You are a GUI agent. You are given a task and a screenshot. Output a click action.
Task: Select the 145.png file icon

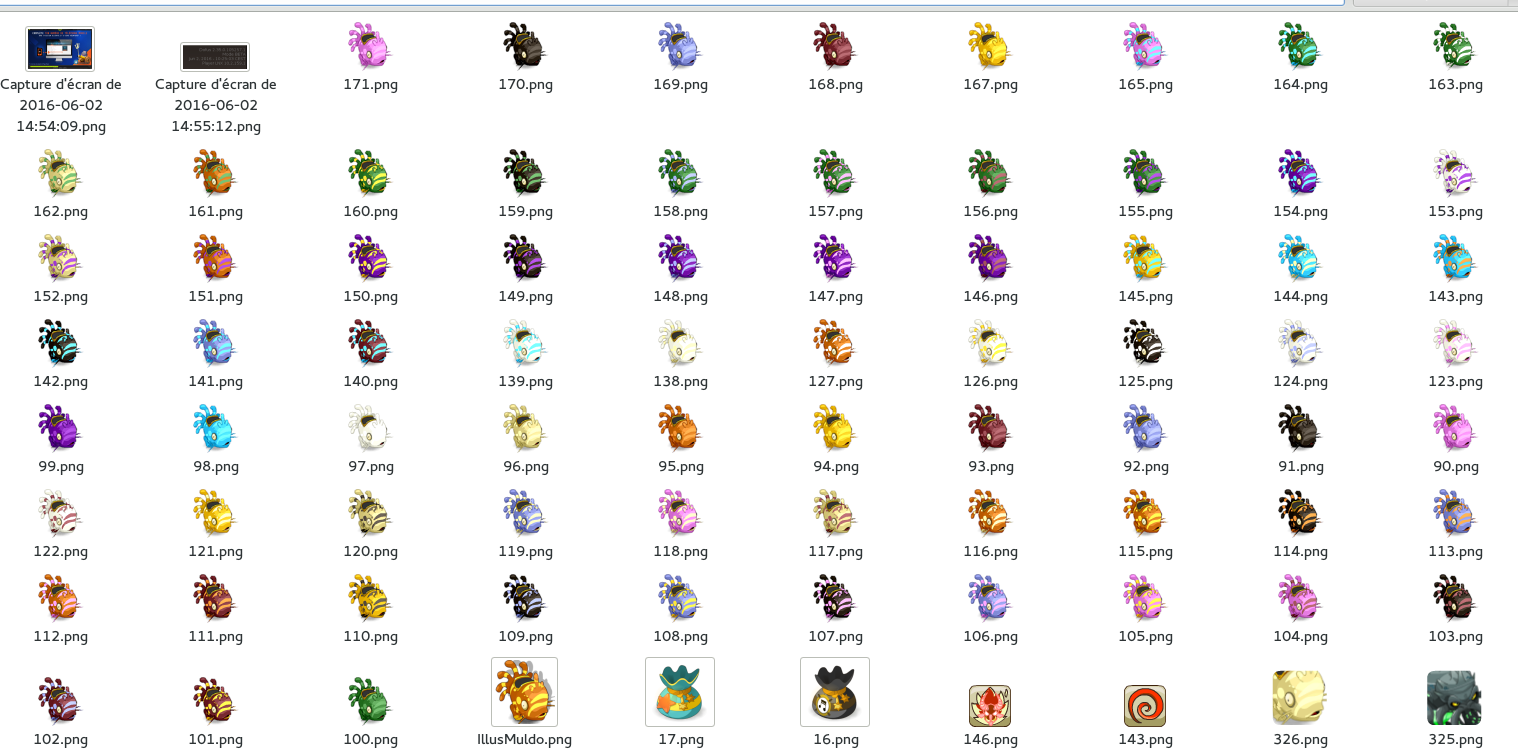tap(1145, 258)
